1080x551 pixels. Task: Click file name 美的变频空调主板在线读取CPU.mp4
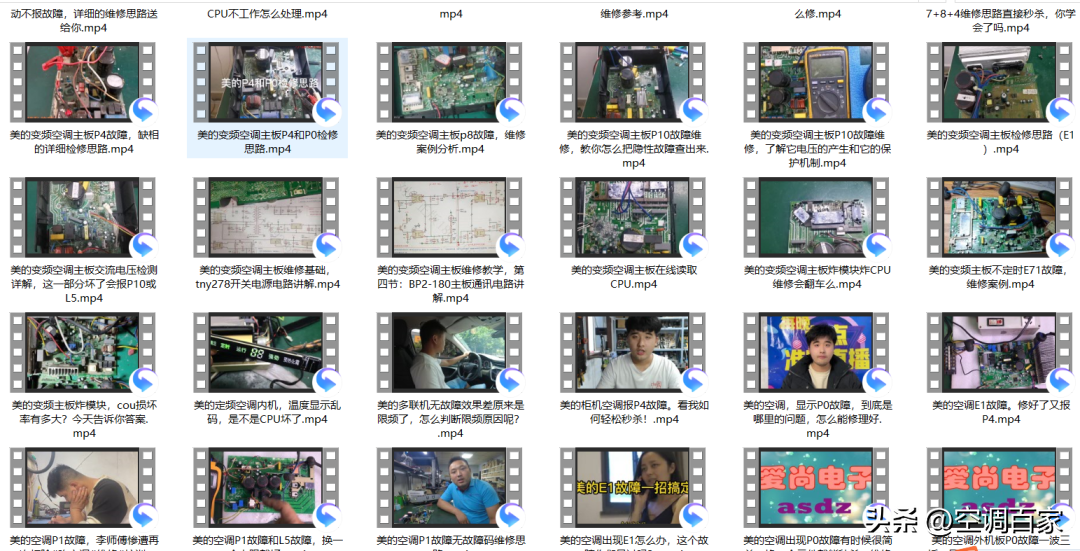pos(634,277)
